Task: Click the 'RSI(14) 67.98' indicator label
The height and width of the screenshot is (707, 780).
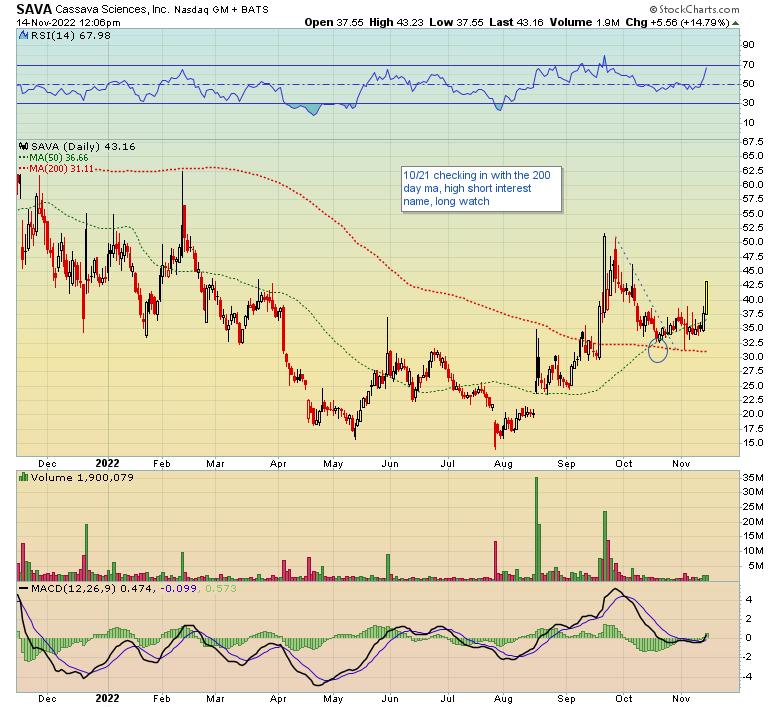Action: point(71,35)
